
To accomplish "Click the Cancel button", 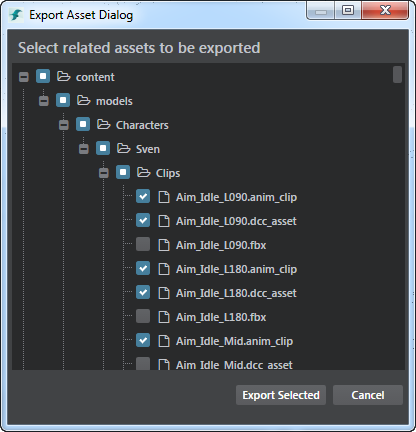I will [368, 395].
